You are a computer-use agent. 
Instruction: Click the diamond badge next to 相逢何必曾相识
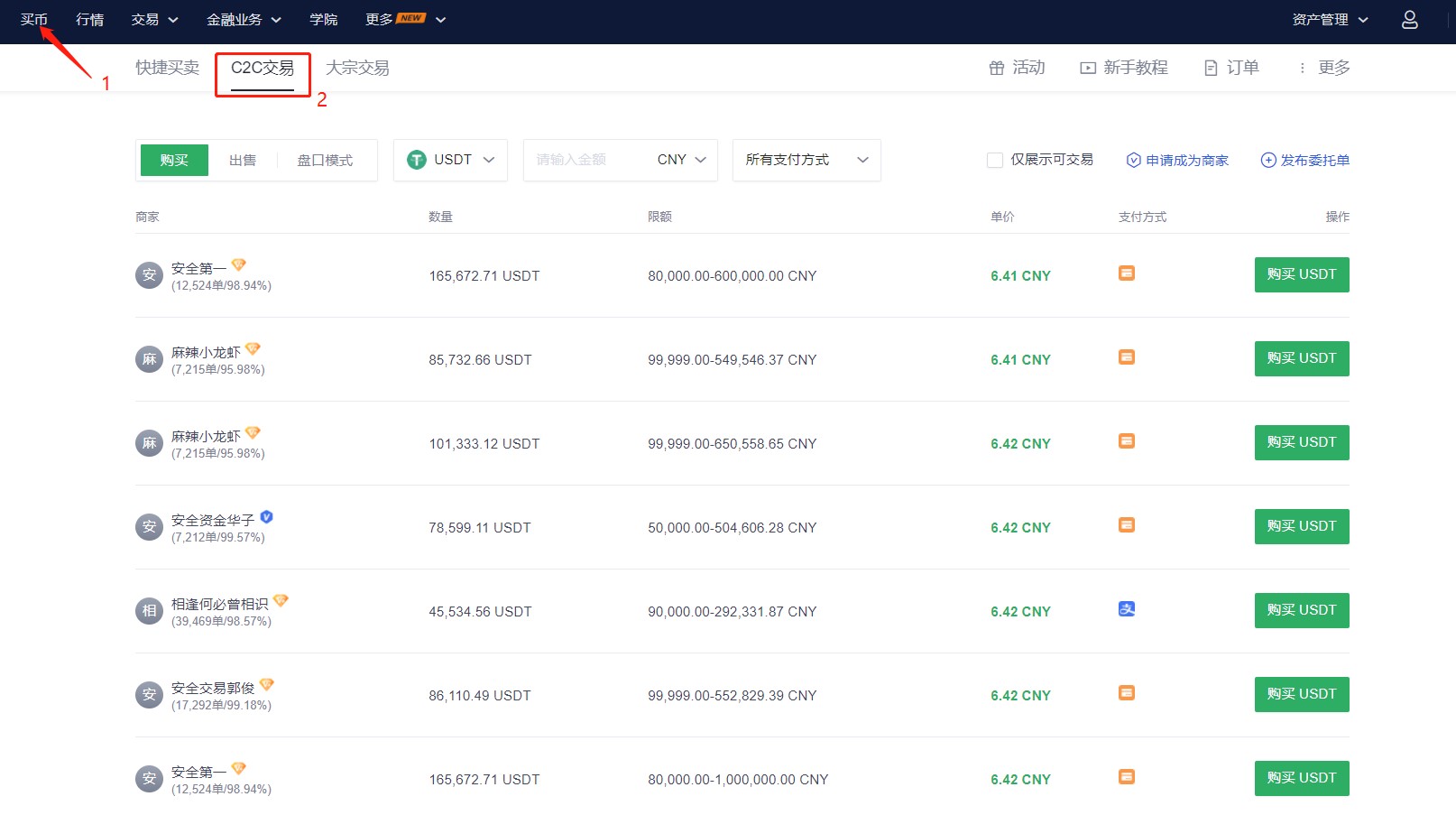pos(281,600)
